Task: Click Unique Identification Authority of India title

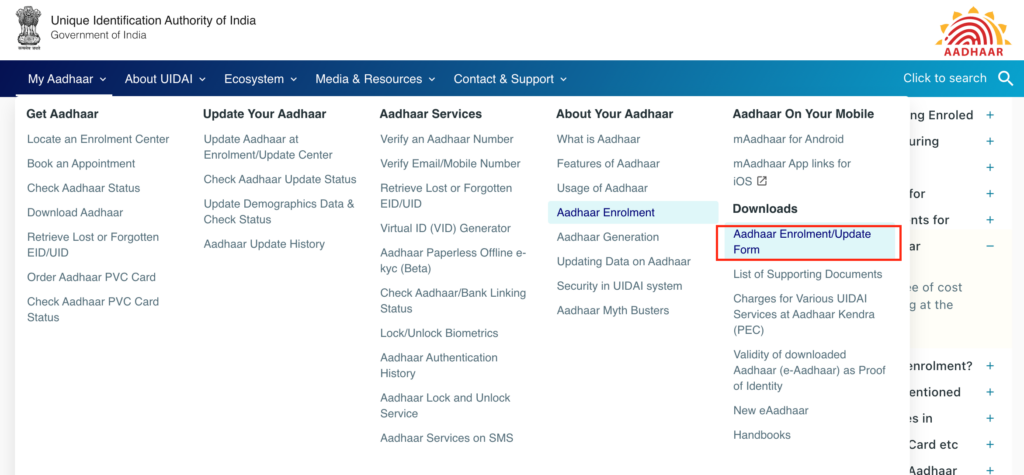Action: [x=153, y=20]
